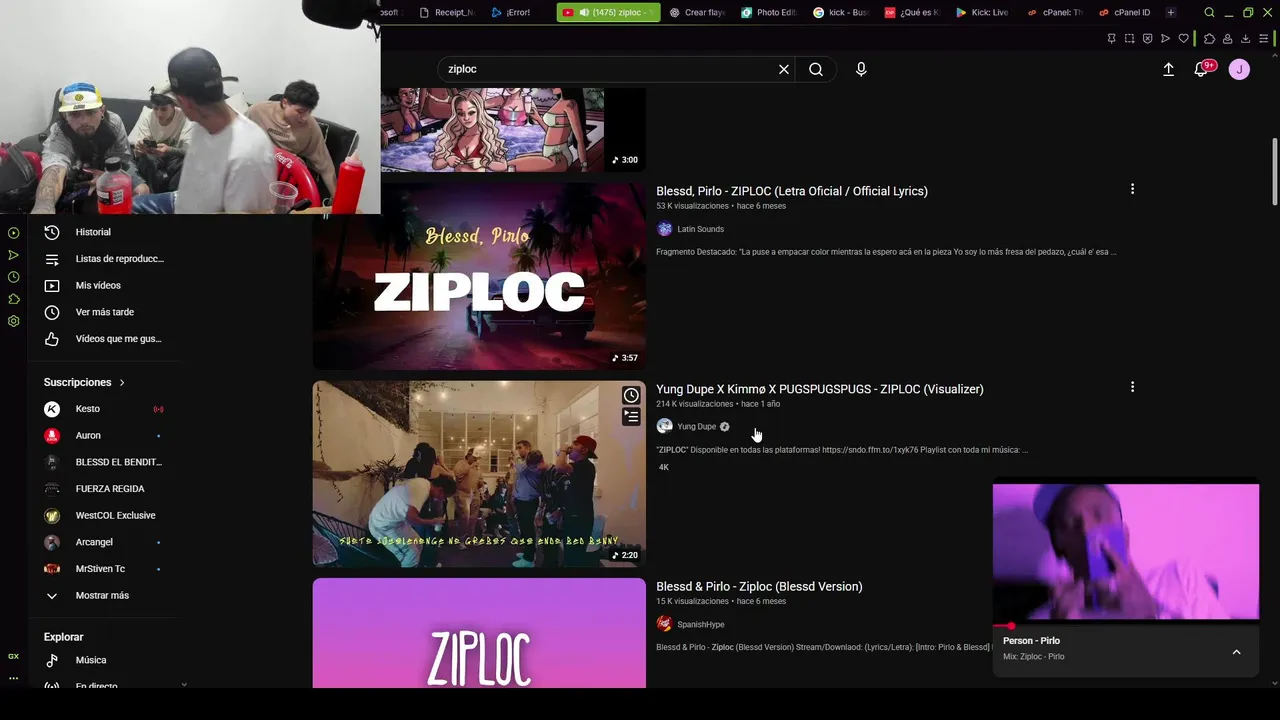Open Latin Sounds channel avatar
Screen dimensions: 1280x720
point(664,229)
